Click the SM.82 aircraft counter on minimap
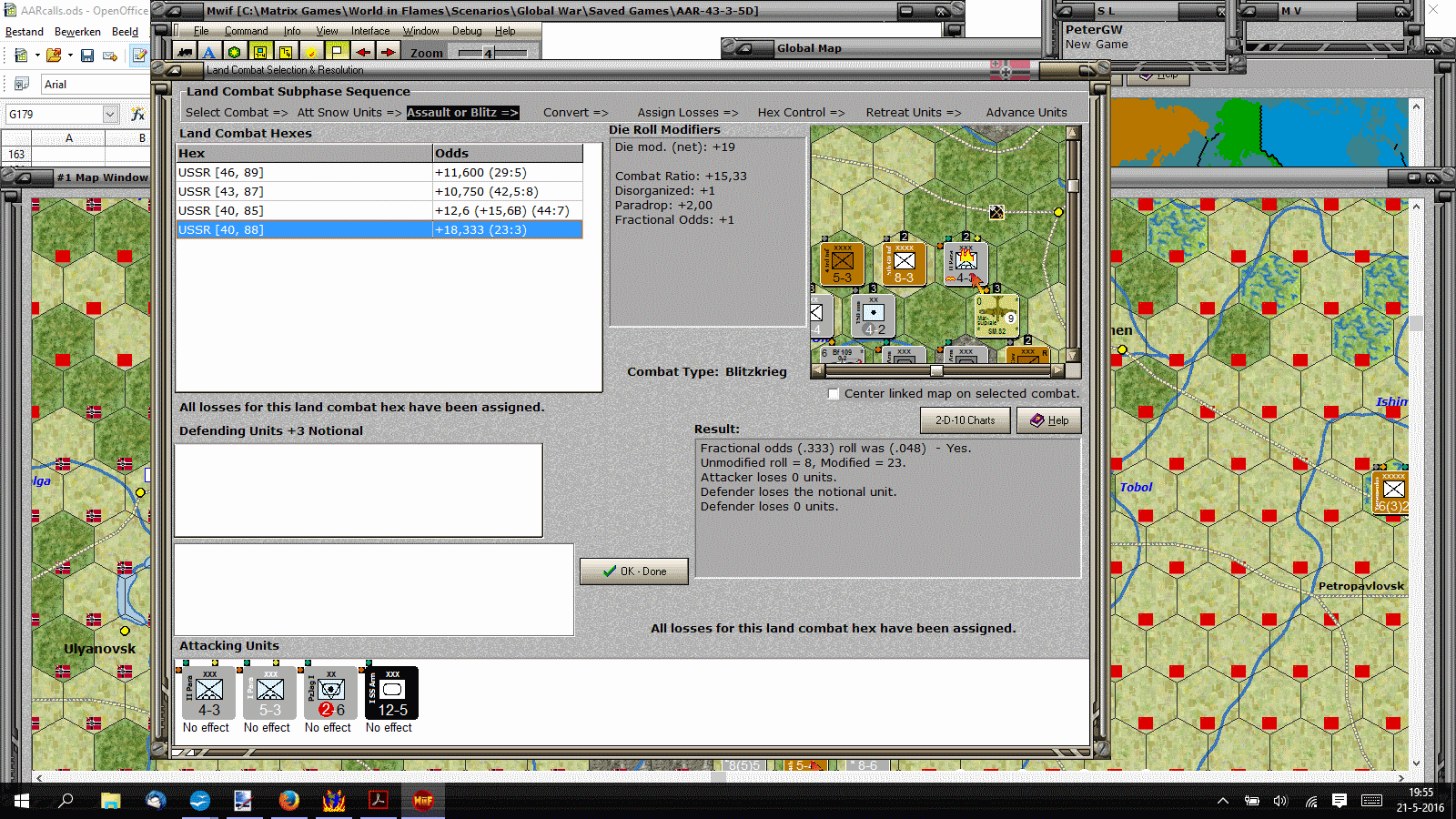This screenshot has width=1456, height=819. point(996,315)
